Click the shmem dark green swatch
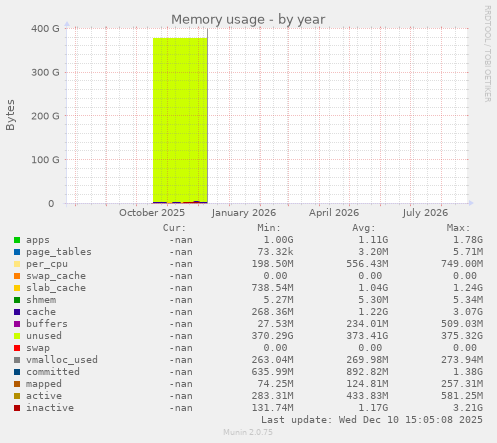 (x=17, y=300)
